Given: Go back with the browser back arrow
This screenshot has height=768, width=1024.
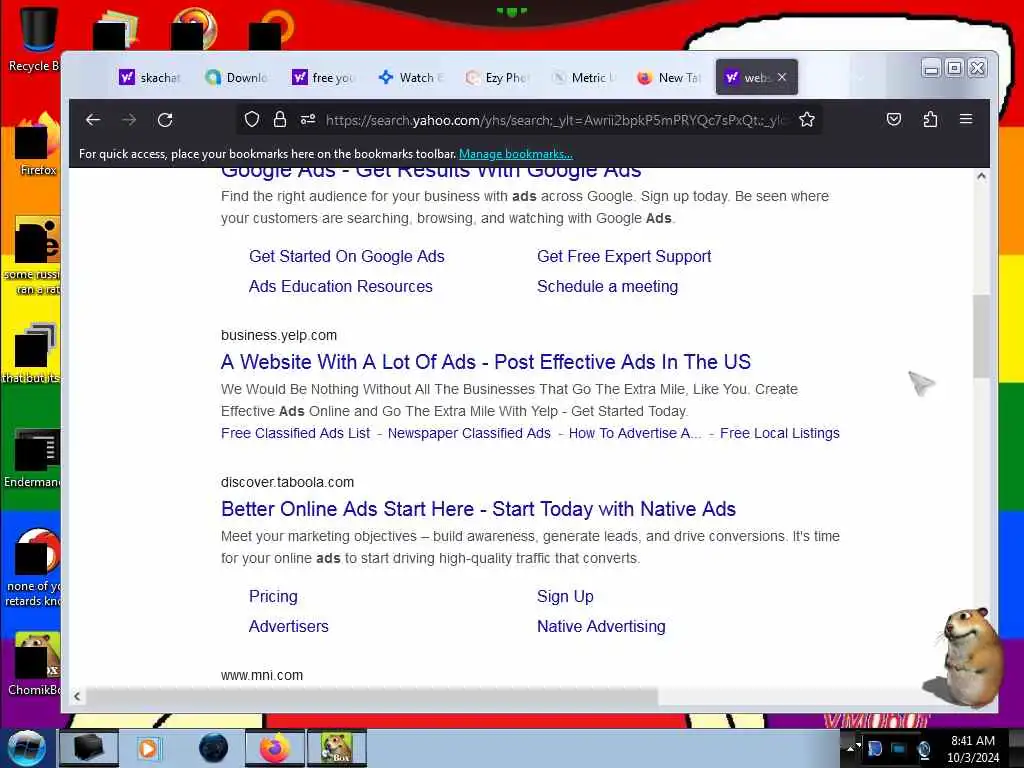Looking at the screenshot, I should click(x=93, y=120).
